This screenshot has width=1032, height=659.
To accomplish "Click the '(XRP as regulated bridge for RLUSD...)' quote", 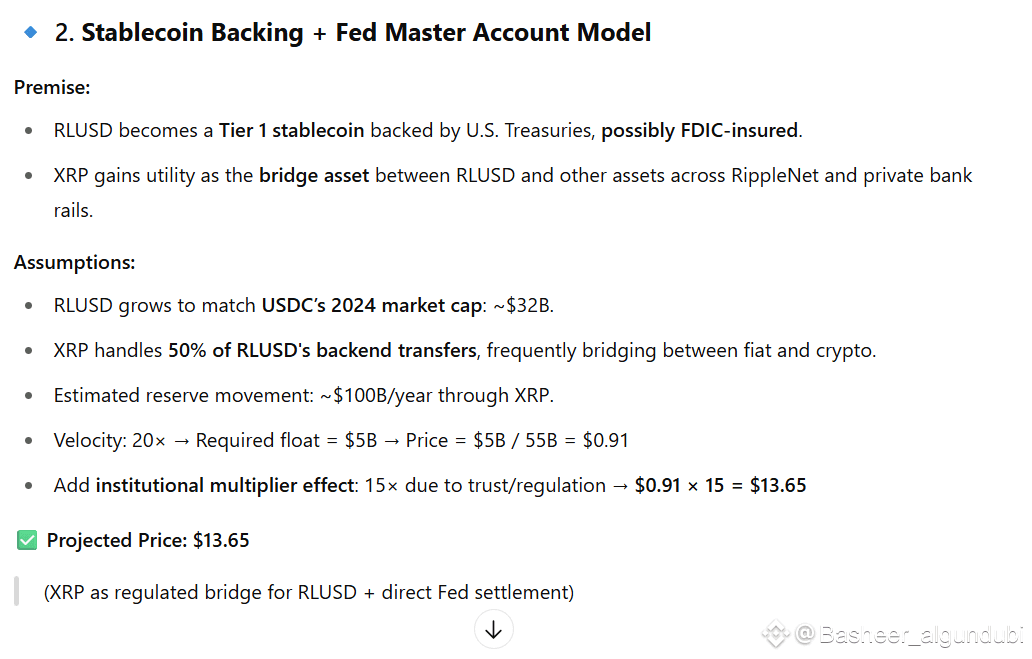I will click(309, 592).
